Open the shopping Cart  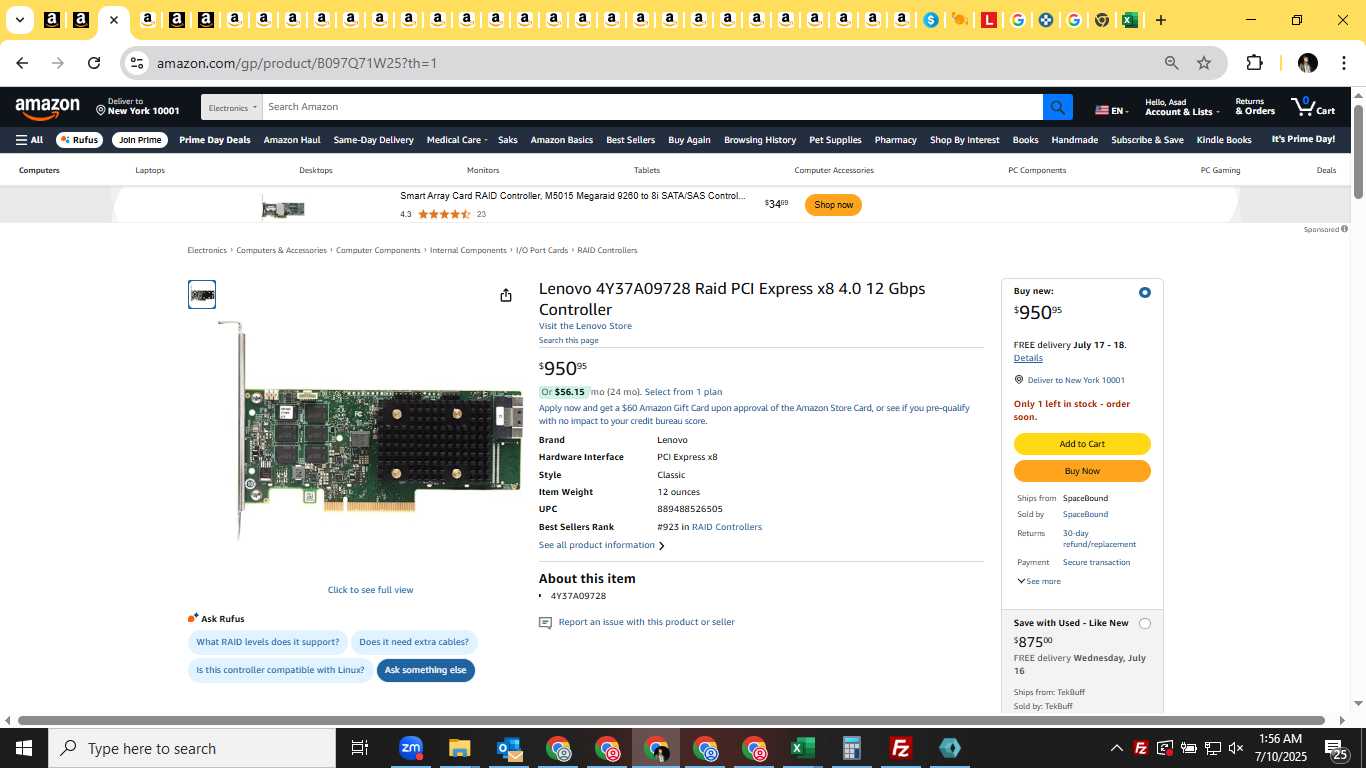[1313, 106]
